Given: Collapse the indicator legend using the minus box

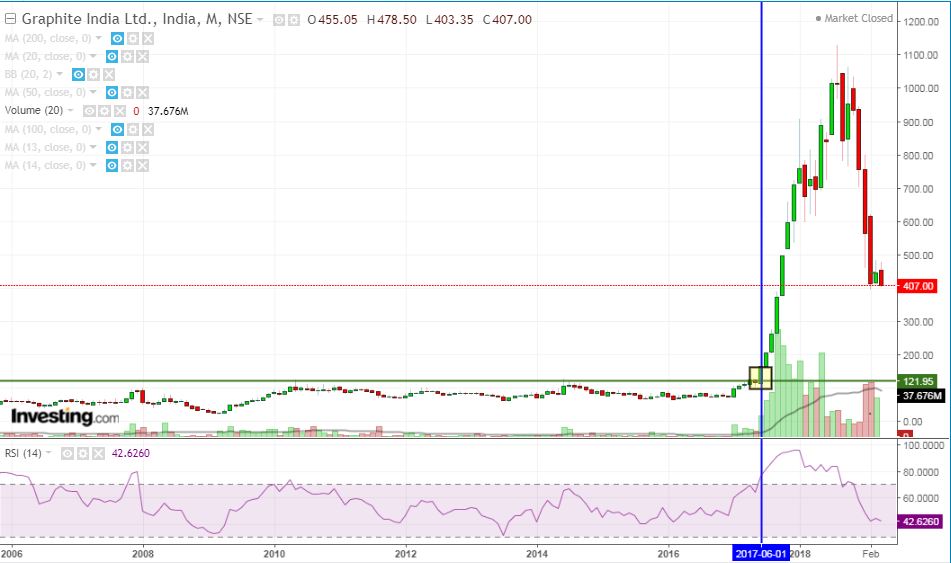Looking at the screenshot, I should tap(10, 19).
